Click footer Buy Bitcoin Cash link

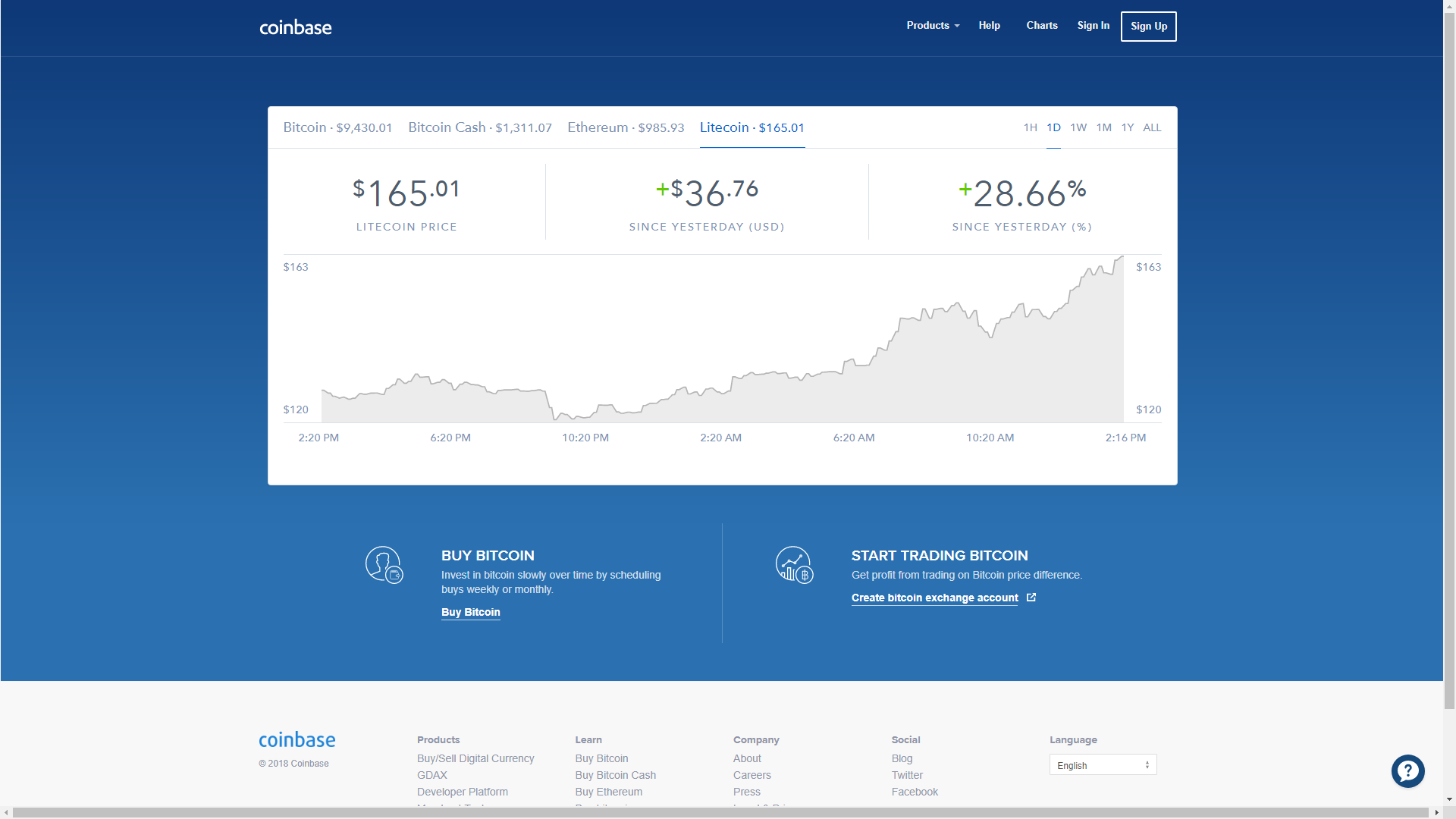coord(616,775)
